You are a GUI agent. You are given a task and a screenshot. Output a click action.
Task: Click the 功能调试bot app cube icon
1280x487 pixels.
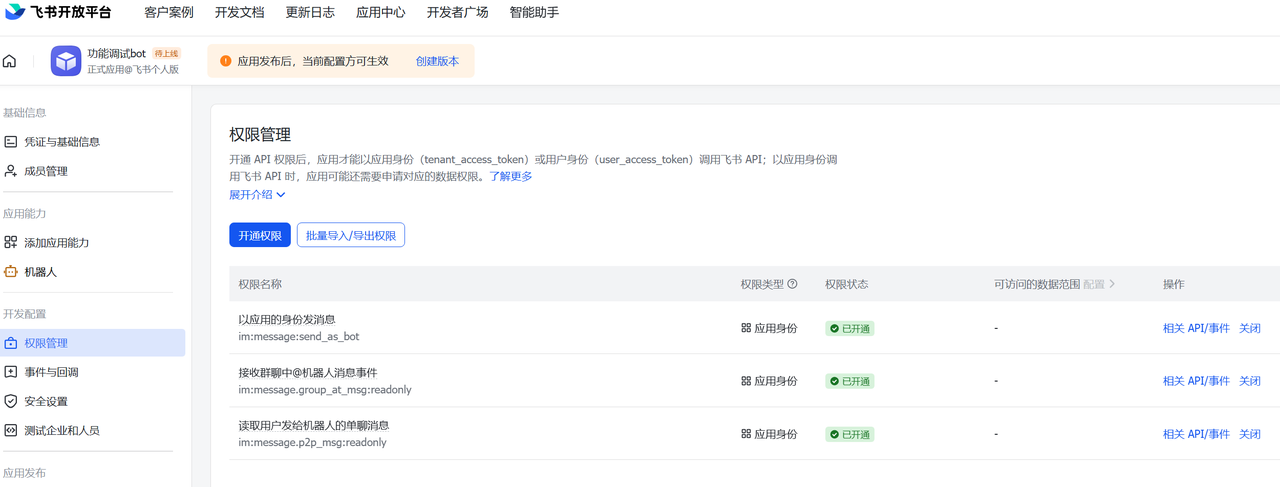click(x=66, y=61)
